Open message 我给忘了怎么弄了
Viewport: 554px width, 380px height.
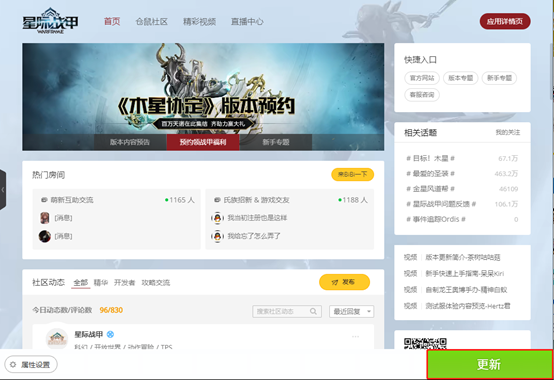[x=254, y=236]
